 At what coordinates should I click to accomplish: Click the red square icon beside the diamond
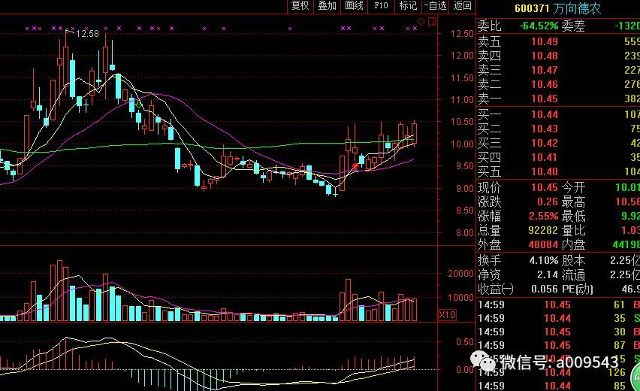[432, 21]
